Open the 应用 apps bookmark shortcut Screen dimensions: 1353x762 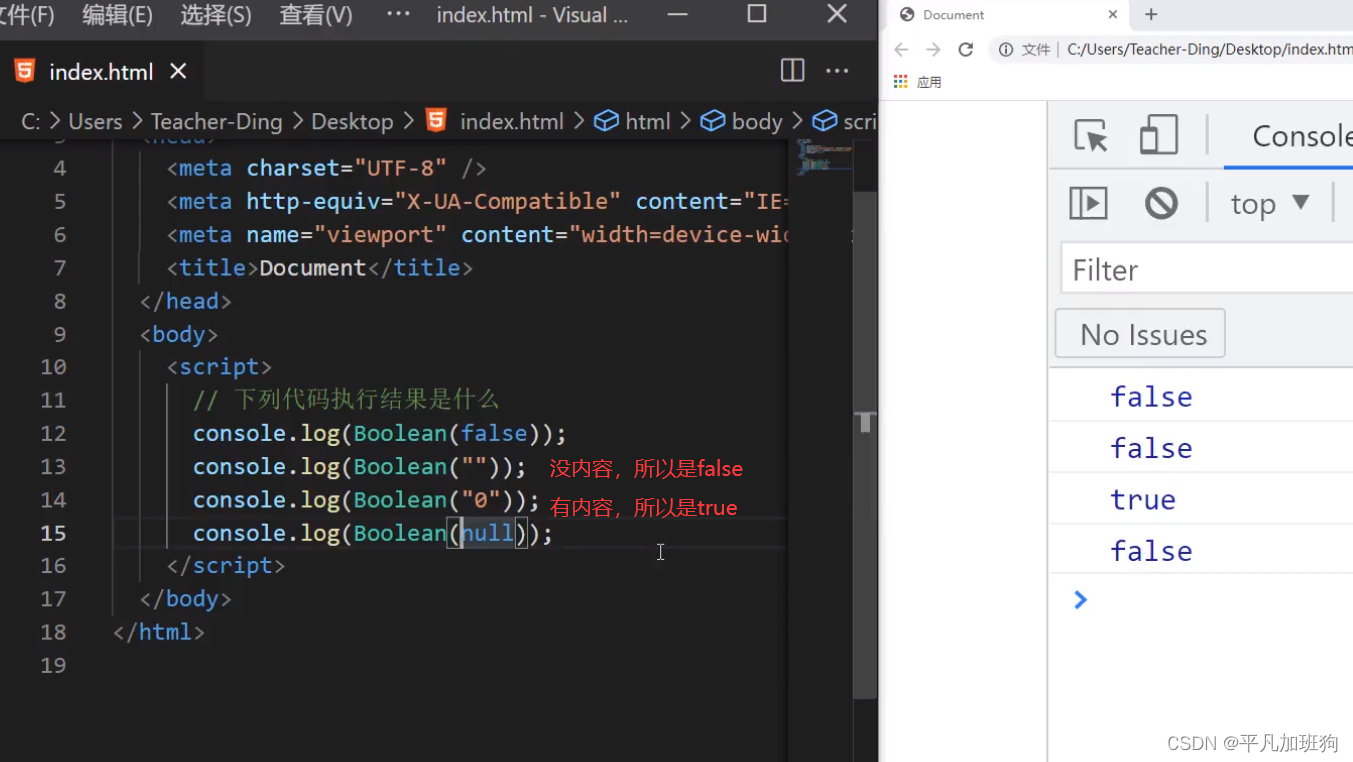point(918,82)
